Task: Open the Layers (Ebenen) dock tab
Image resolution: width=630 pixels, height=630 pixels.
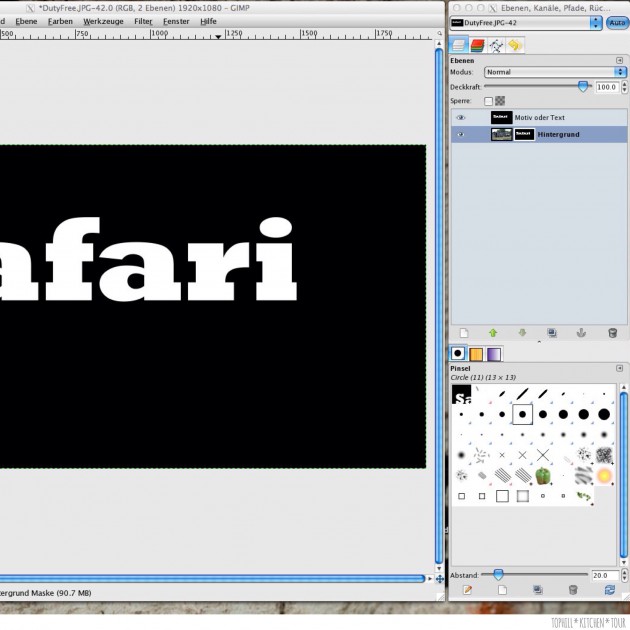Action: pos(458,45)
